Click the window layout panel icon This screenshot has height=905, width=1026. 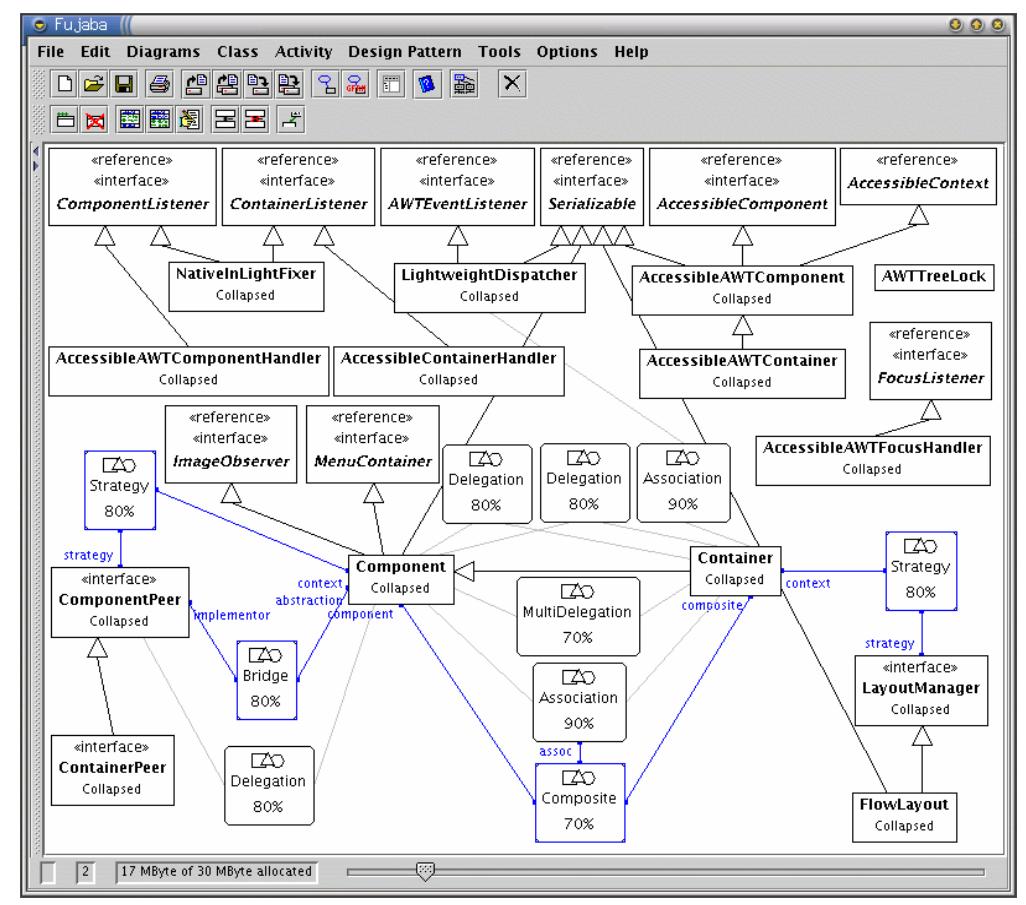[x=391, y=84]
